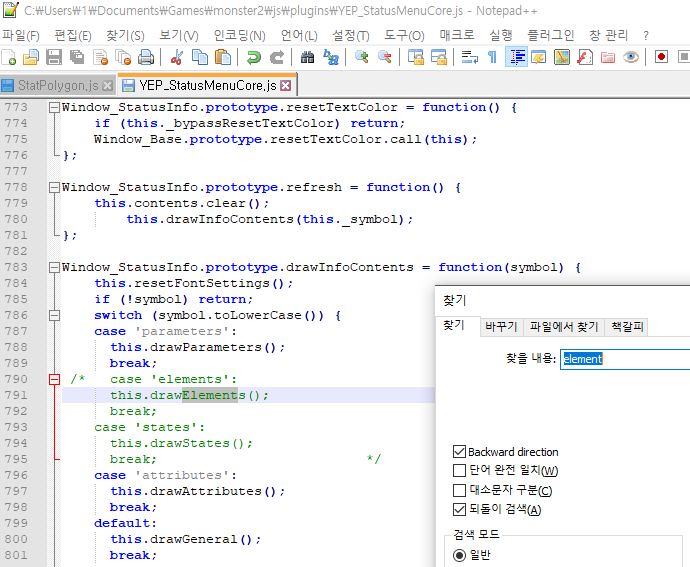Select the 일반 search mode radio button

[x=459, y=555]
